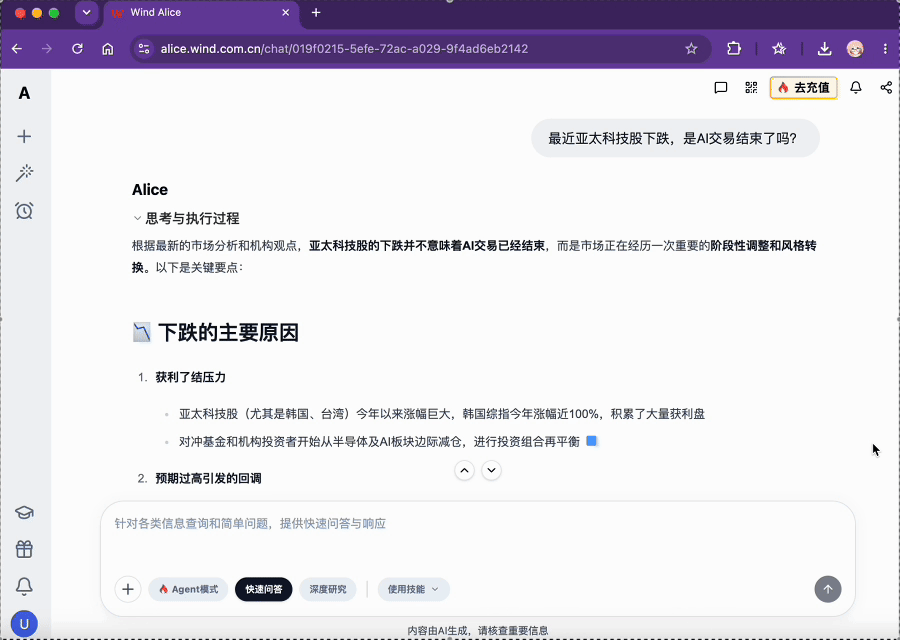Open browser extensions puzzle icon
Image resolution: width=900 pixels, height=640 pixels.
(x=734, y=49)
